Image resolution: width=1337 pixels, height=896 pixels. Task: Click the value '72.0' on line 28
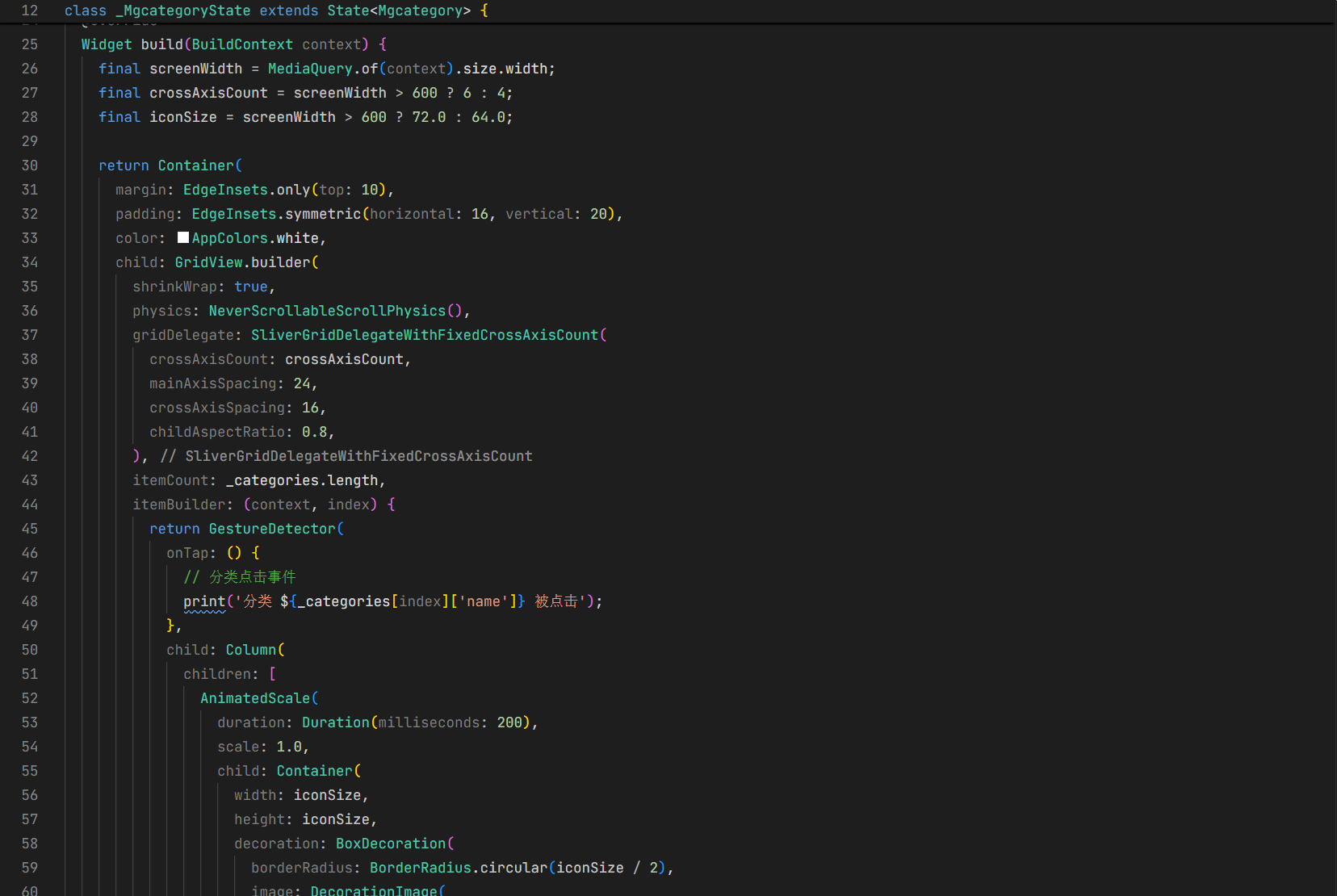point(429,117)
